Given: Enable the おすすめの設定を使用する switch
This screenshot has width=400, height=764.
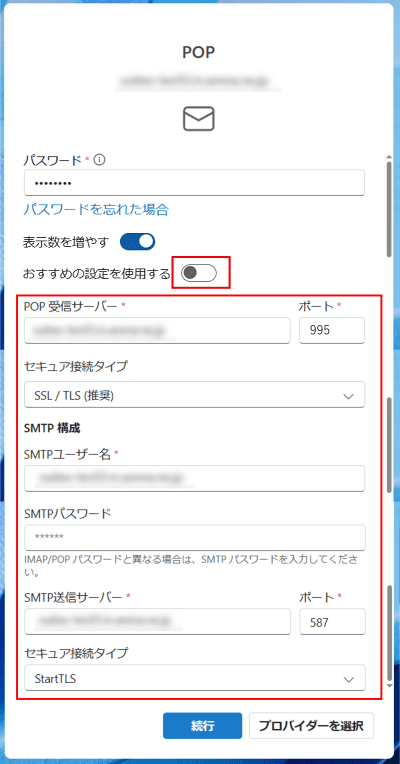Looking at the screenshot, I should [x=199, y=273].
